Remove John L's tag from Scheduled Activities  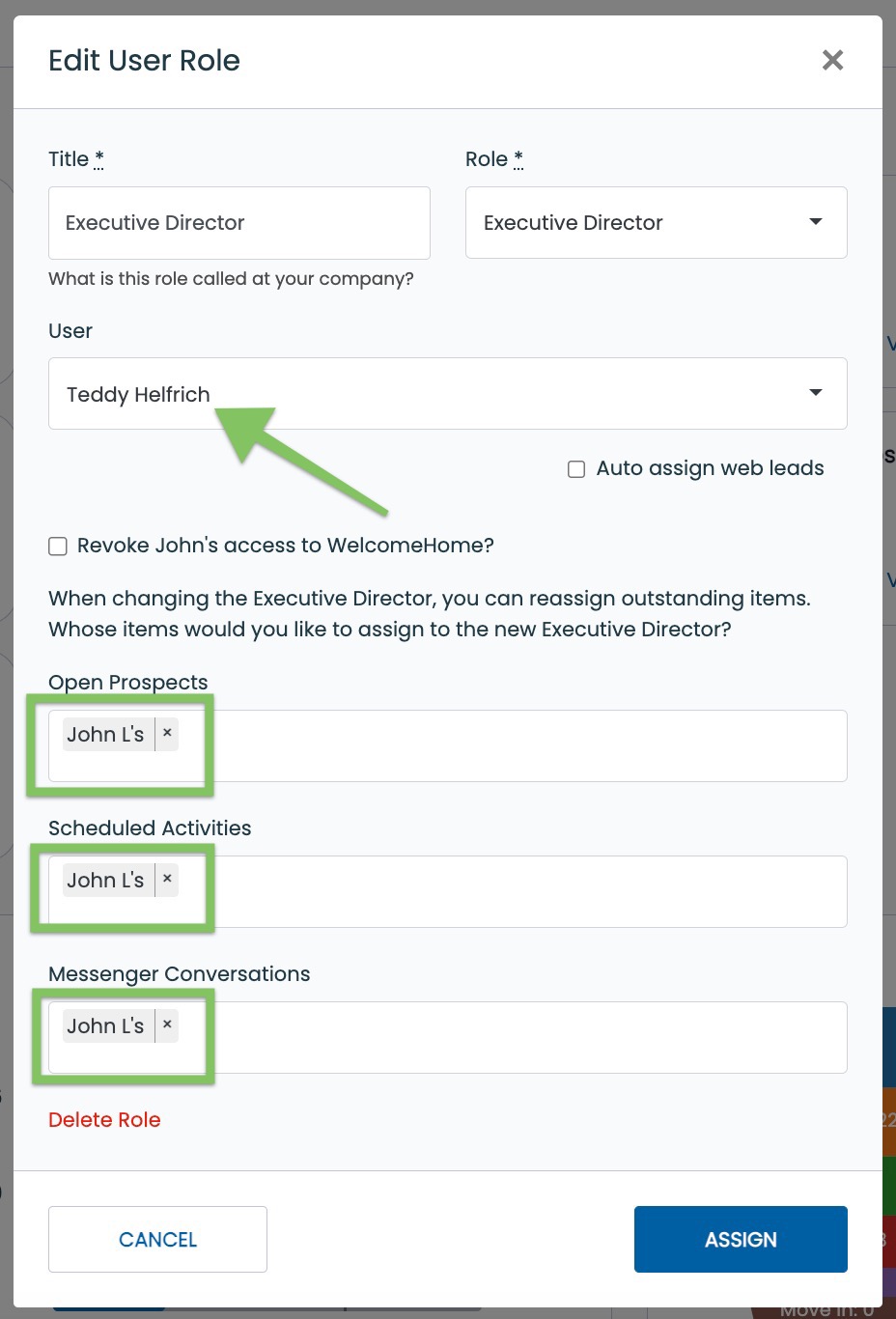coord(167,880)
